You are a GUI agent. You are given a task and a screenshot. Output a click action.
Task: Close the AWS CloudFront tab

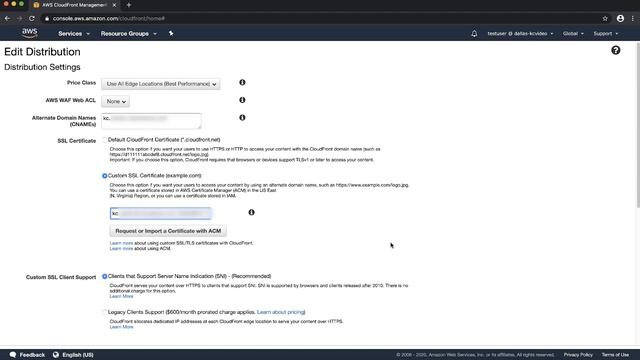(114, 5)
